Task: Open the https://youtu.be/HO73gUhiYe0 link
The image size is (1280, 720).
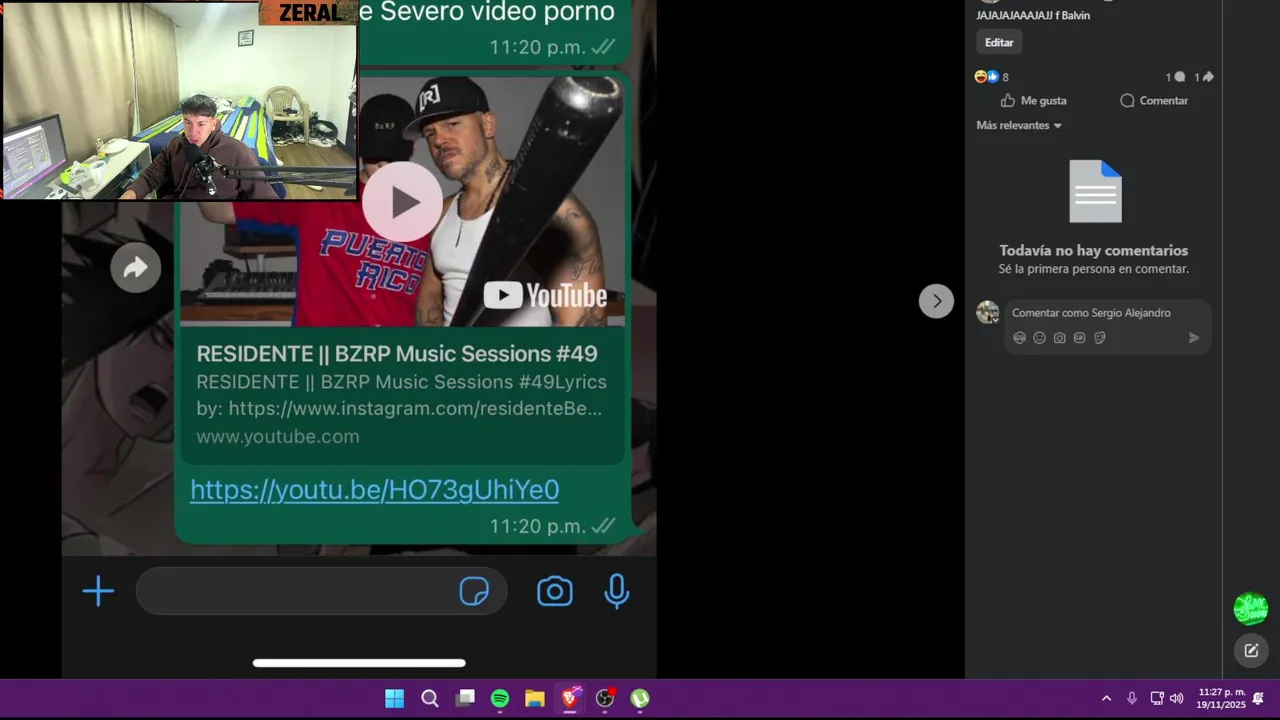Action: pos(374,489)
